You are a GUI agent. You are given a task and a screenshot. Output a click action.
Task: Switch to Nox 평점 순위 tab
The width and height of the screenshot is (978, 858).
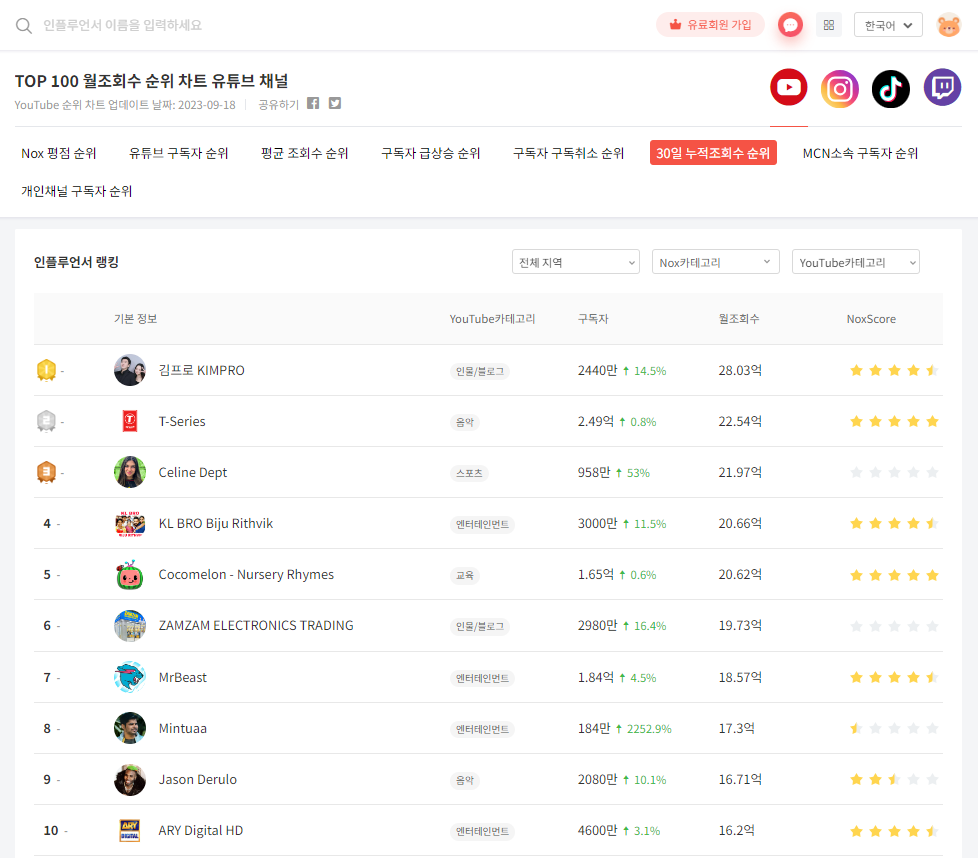59,153
